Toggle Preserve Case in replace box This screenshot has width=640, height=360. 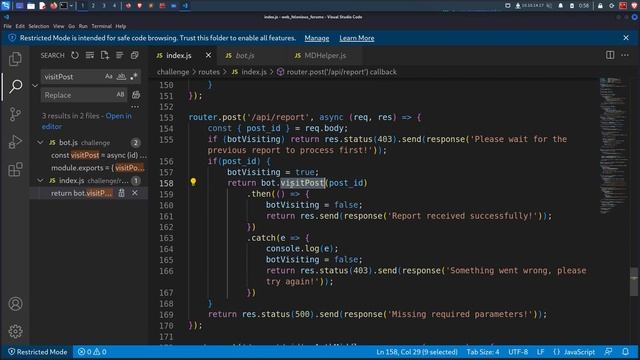pos(120,95)
